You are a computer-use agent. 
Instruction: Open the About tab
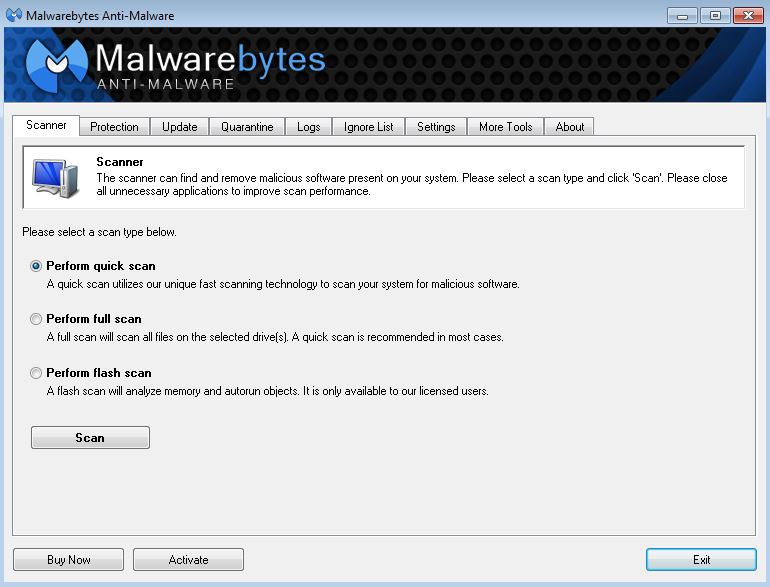pyautogui.click(x=570, y=127)
